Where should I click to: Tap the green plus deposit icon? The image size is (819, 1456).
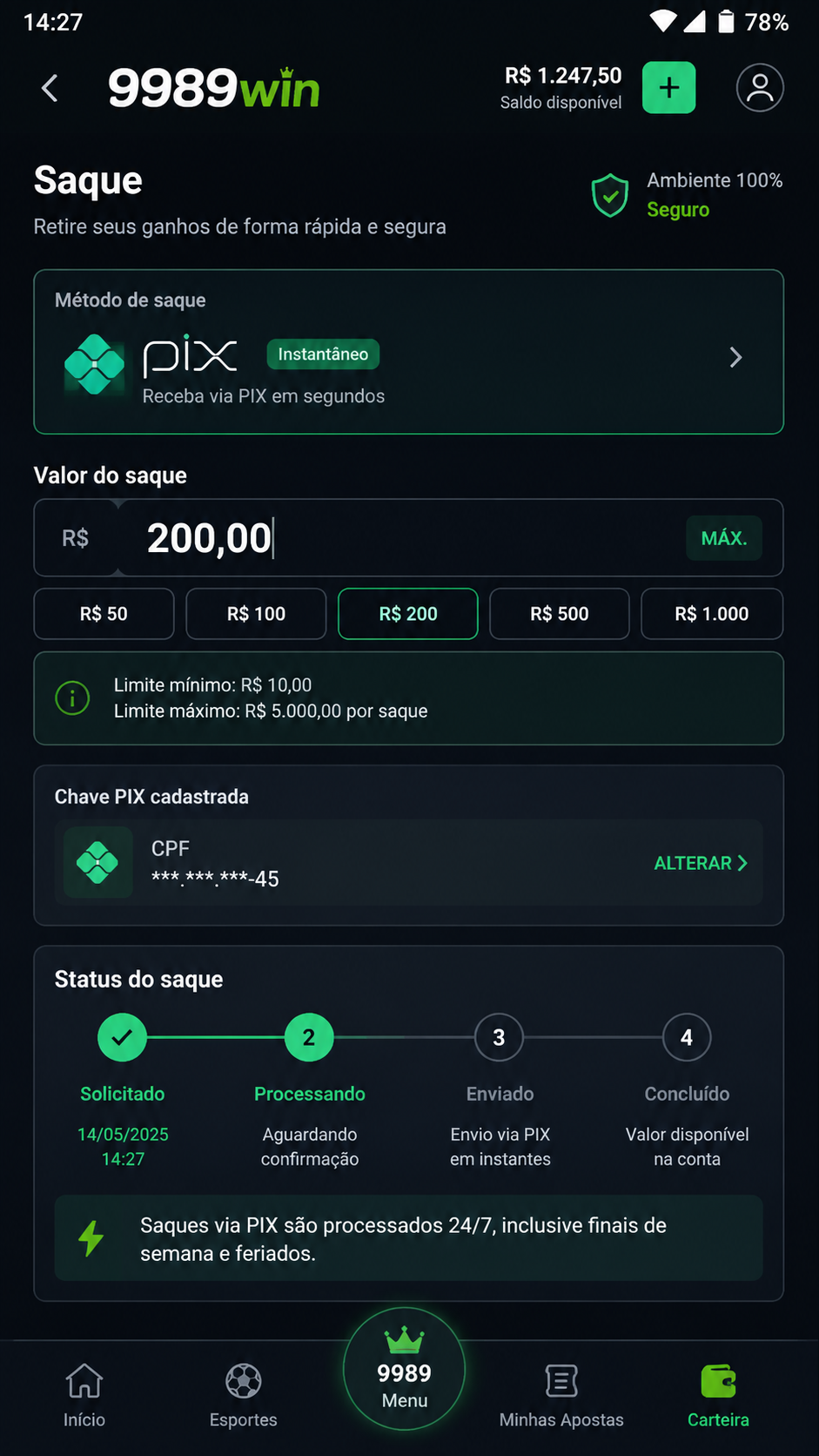(x=668, y=88)
